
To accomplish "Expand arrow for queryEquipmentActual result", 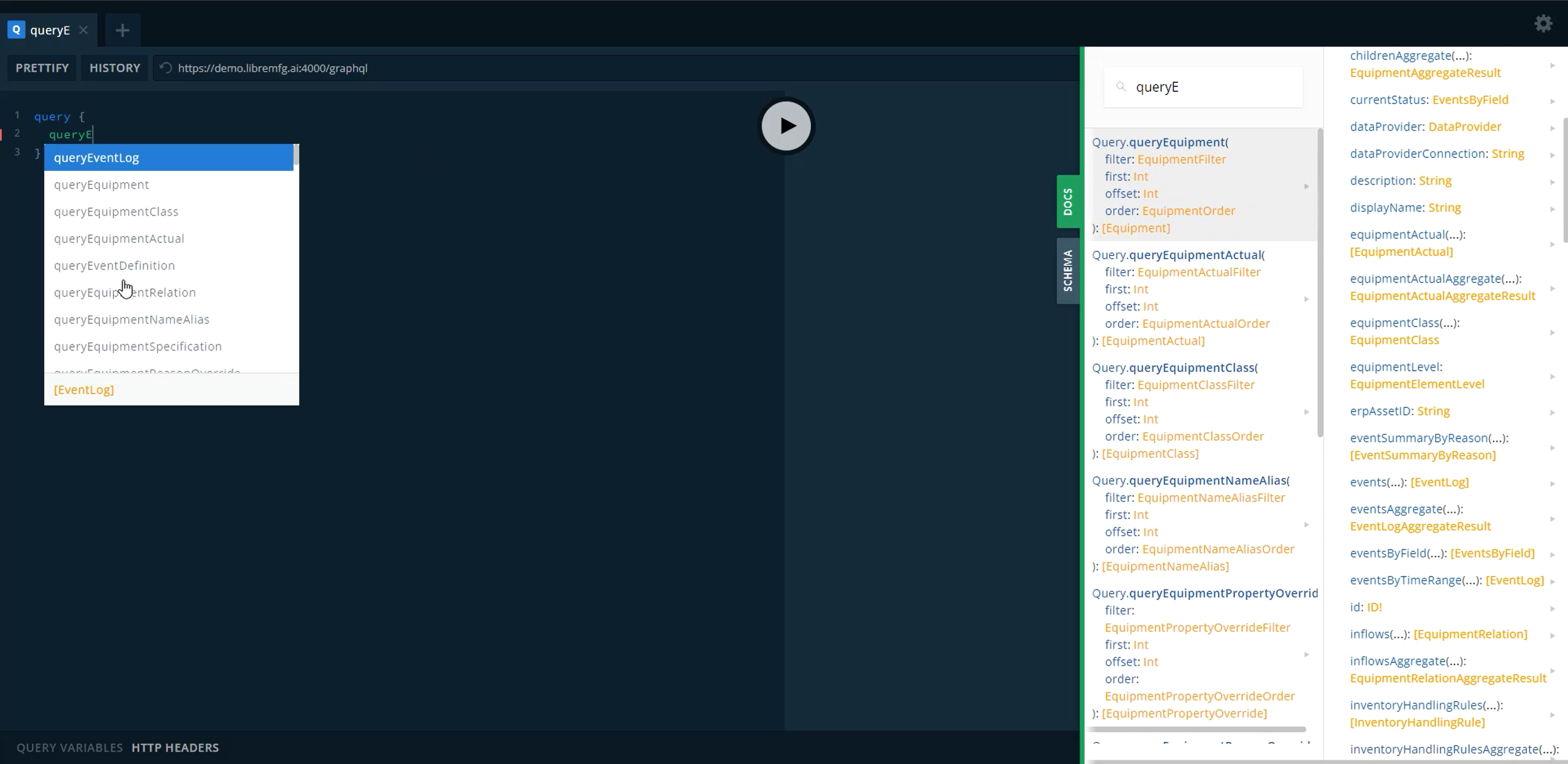I will (1306, 298).
